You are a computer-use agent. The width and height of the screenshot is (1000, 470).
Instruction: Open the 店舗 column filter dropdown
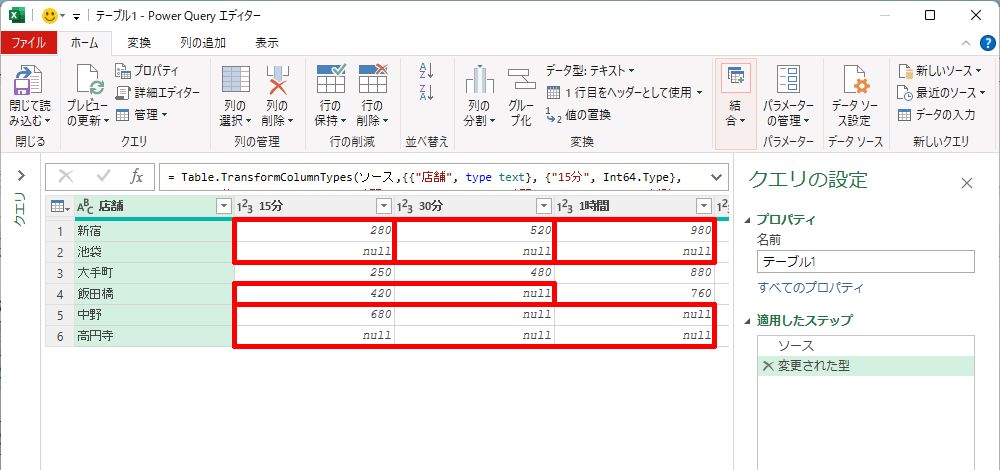(x=223, y=206)
